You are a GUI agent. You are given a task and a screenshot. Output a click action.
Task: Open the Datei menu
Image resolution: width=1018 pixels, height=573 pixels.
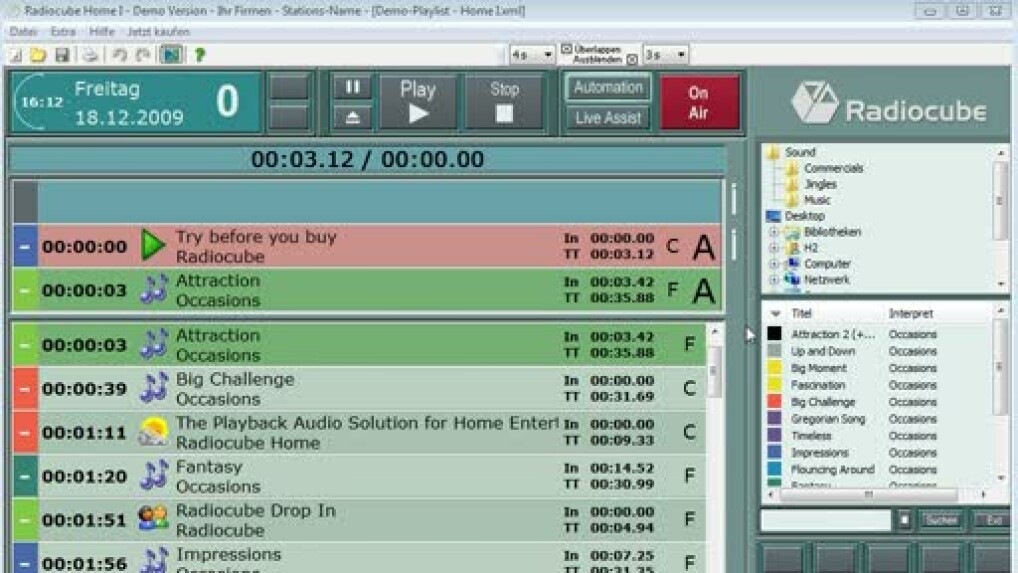coord(23,32)
